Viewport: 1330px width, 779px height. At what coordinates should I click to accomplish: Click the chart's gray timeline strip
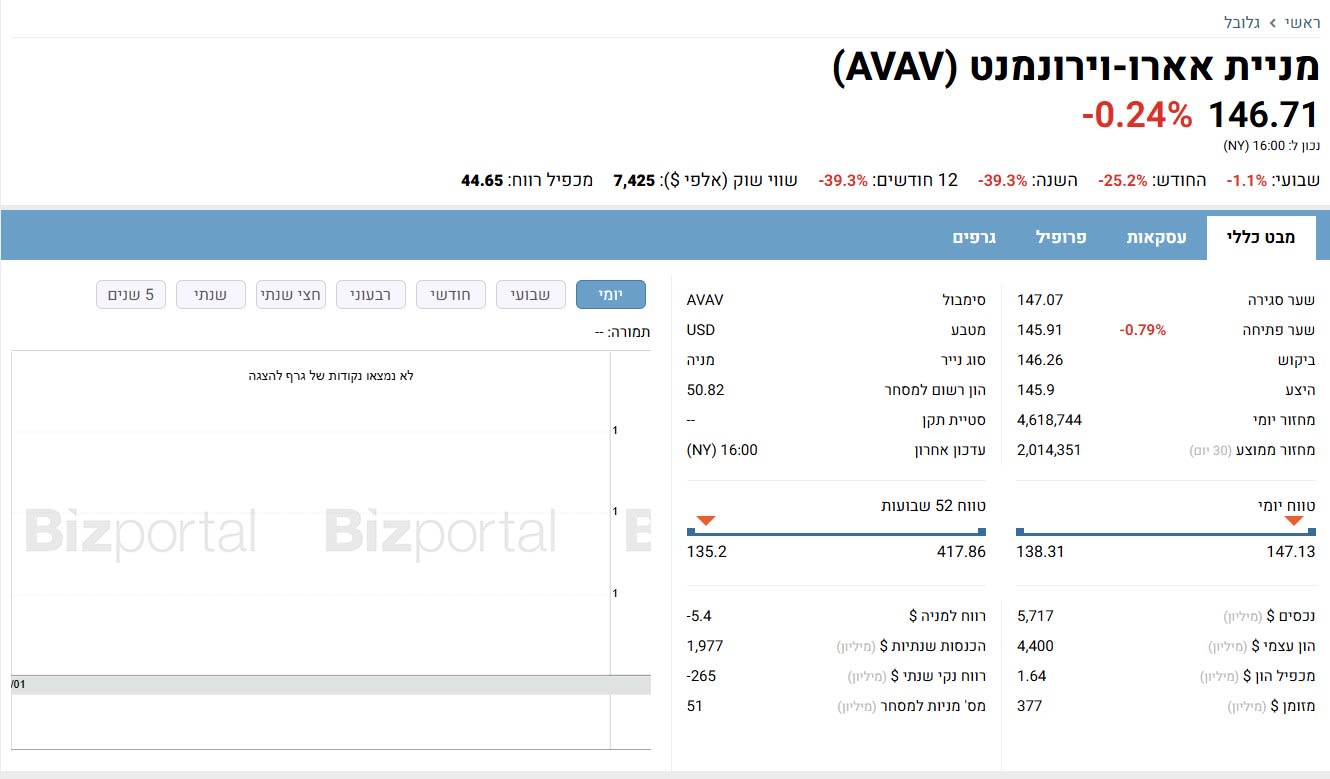coord(331,685)
